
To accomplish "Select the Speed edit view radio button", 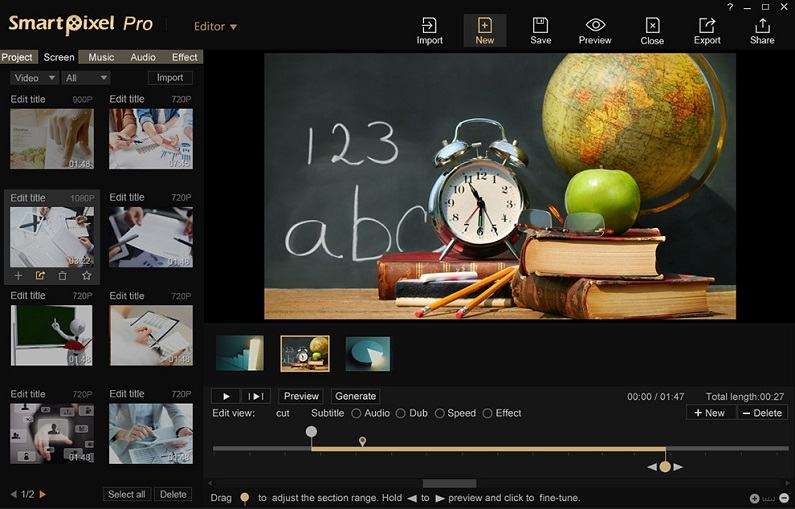I will click(440, 413).
